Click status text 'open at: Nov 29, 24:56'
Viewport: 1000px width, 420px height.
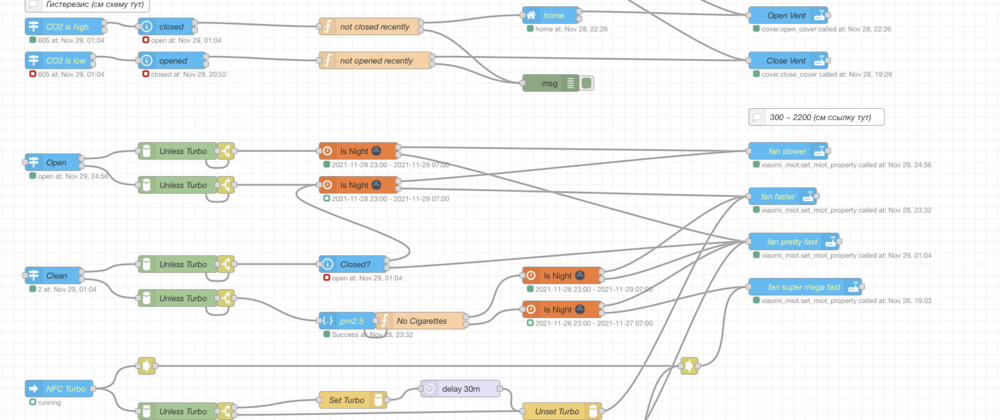point(73,176)
